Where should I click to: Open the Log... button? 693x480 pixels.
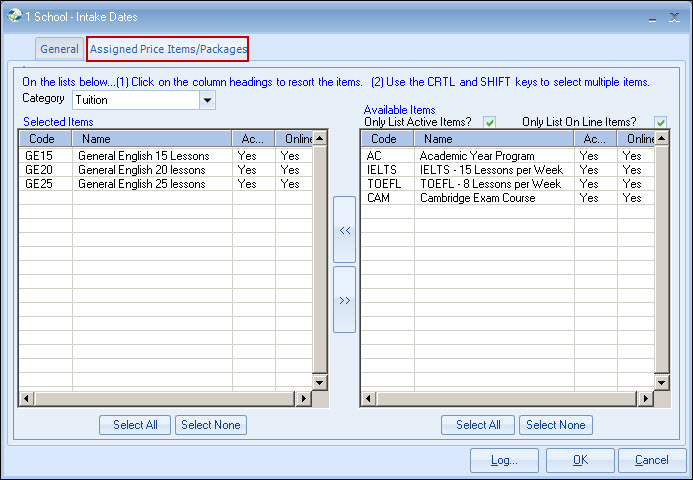pos(504,460)
